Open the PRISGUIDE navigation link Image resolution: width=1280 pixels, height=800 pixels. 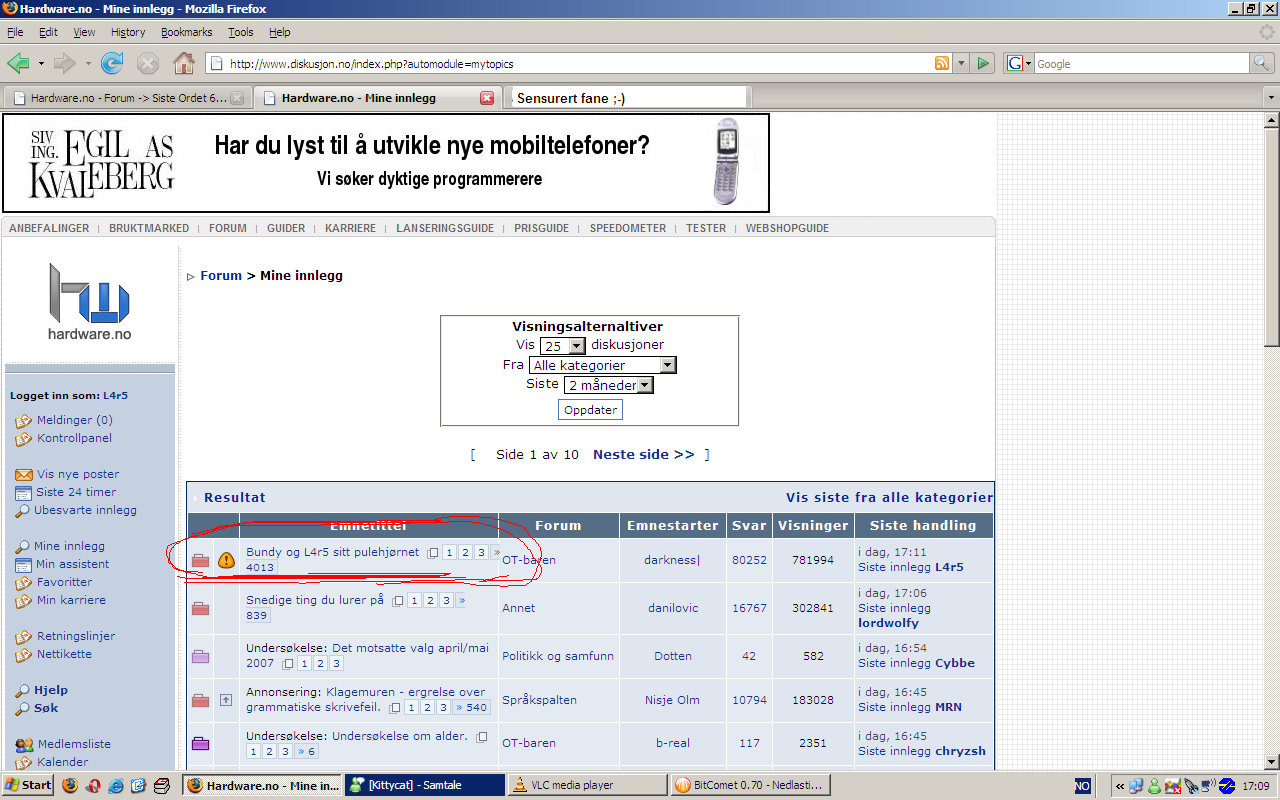[x=542, y=228]
